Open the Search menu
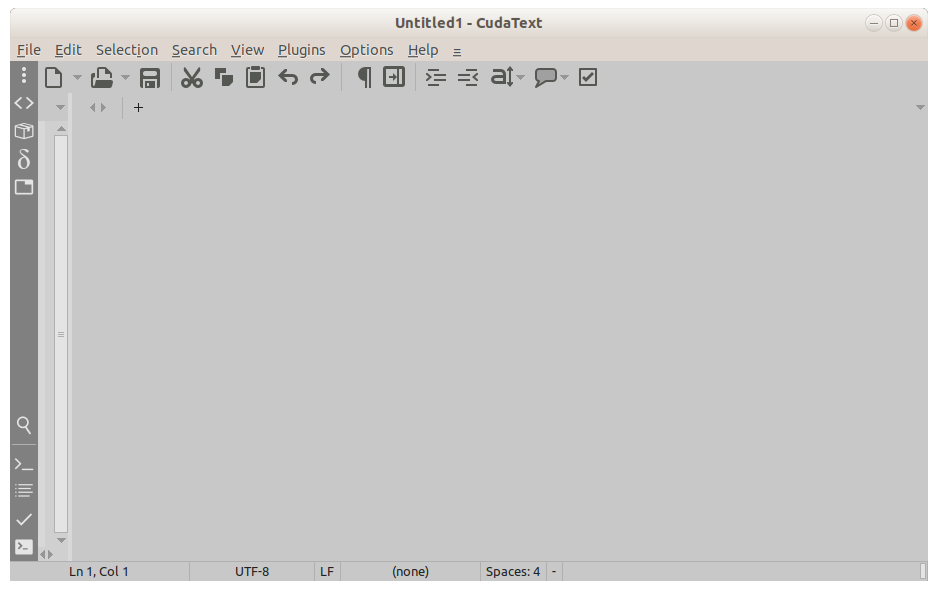Screen dimensions: 938x591 pos(194,50)
